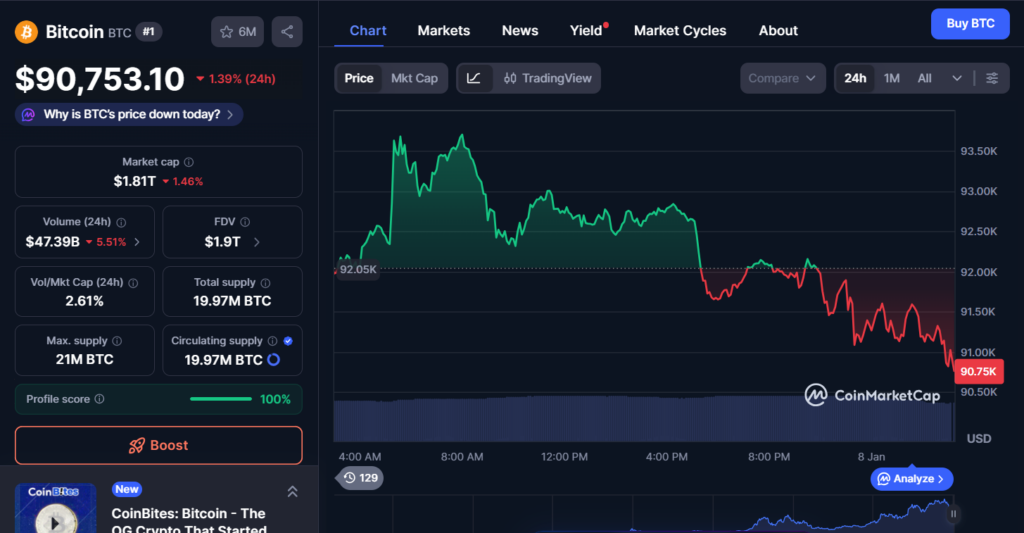Expand the time range dropdown chevron
This screenshot has height=533, width=1024.
[957, 78]
